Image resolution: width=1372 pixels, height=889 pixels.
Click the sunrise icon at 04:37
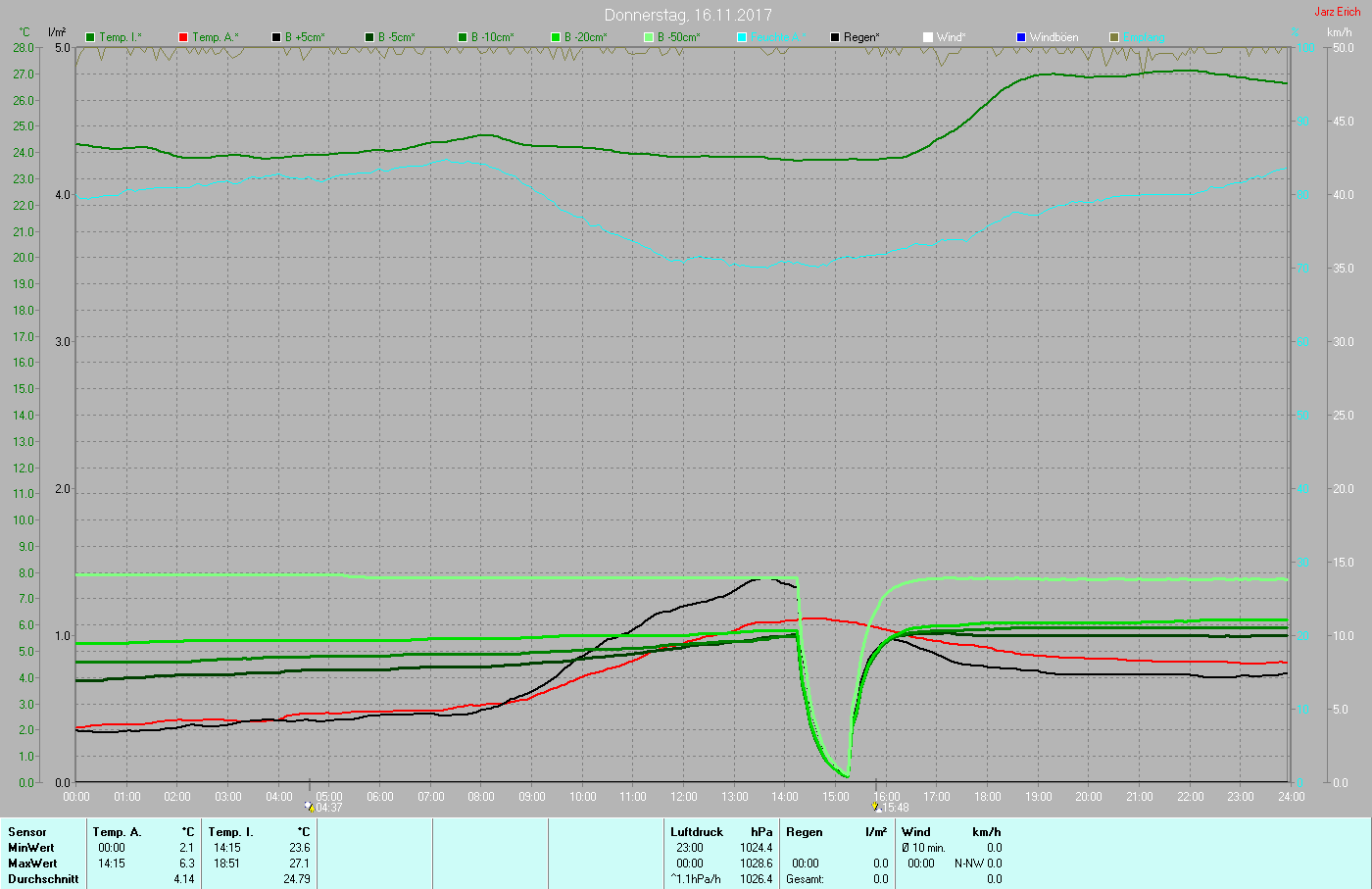point(311,807)
